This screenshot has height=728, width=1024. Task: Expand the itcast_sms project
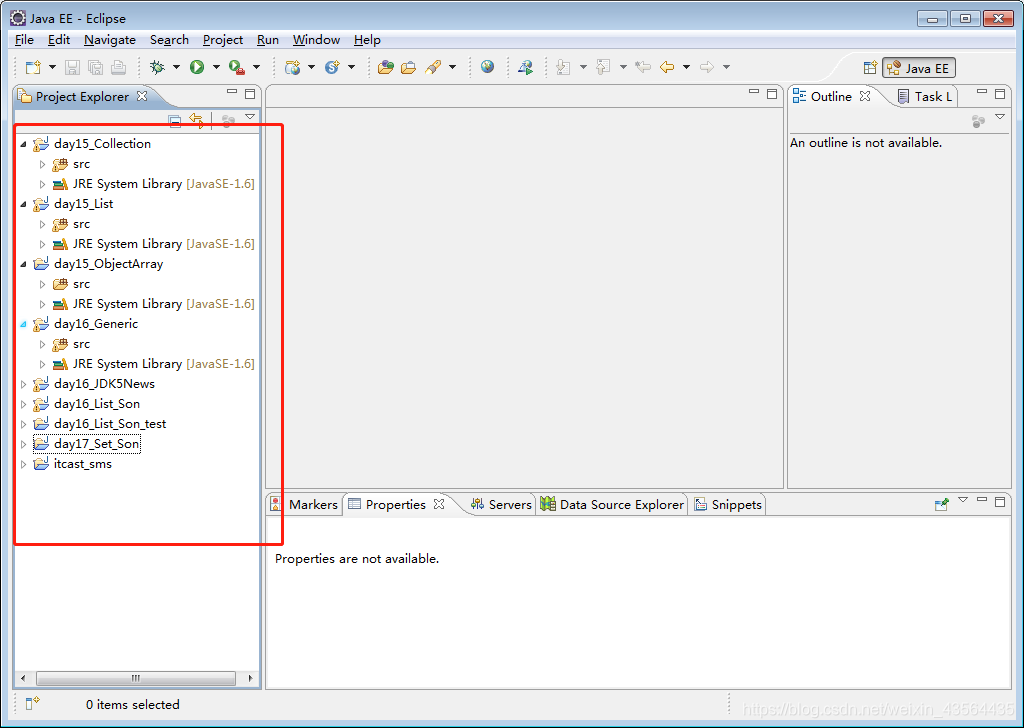click(x=24, y=464)
